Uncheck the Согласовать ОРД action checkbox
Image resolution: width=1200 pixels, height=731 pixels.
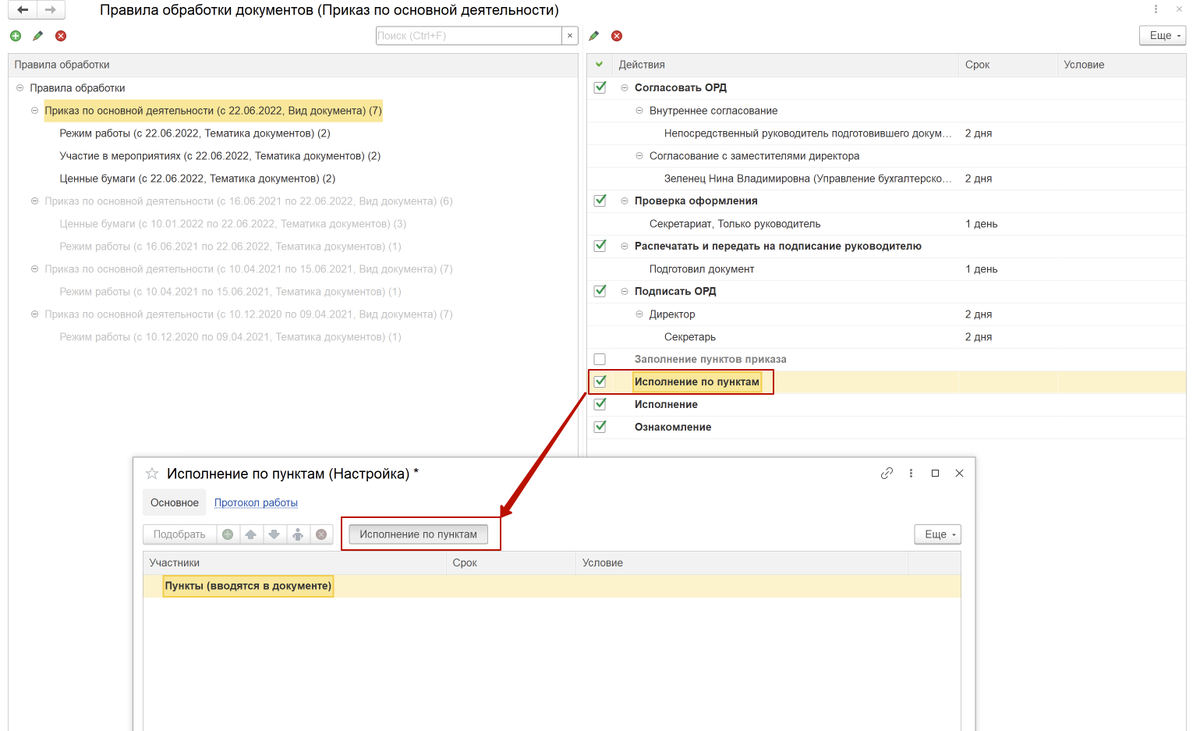[x=600, y=88]
